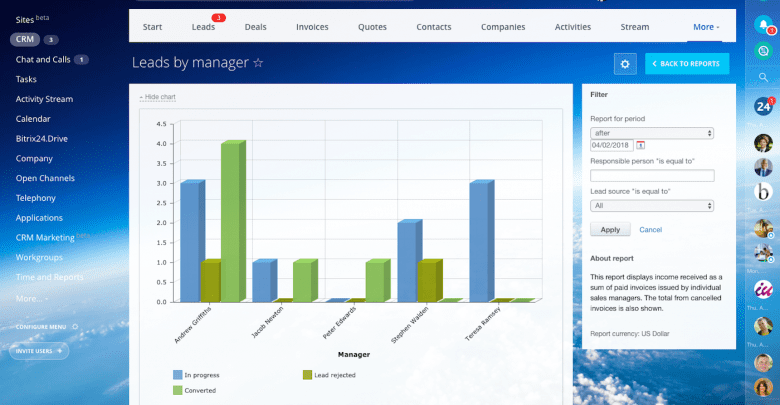Open the Lead source 'All' dropdown
The width and height of the screenshot is (780, 405).
[651, 205]
